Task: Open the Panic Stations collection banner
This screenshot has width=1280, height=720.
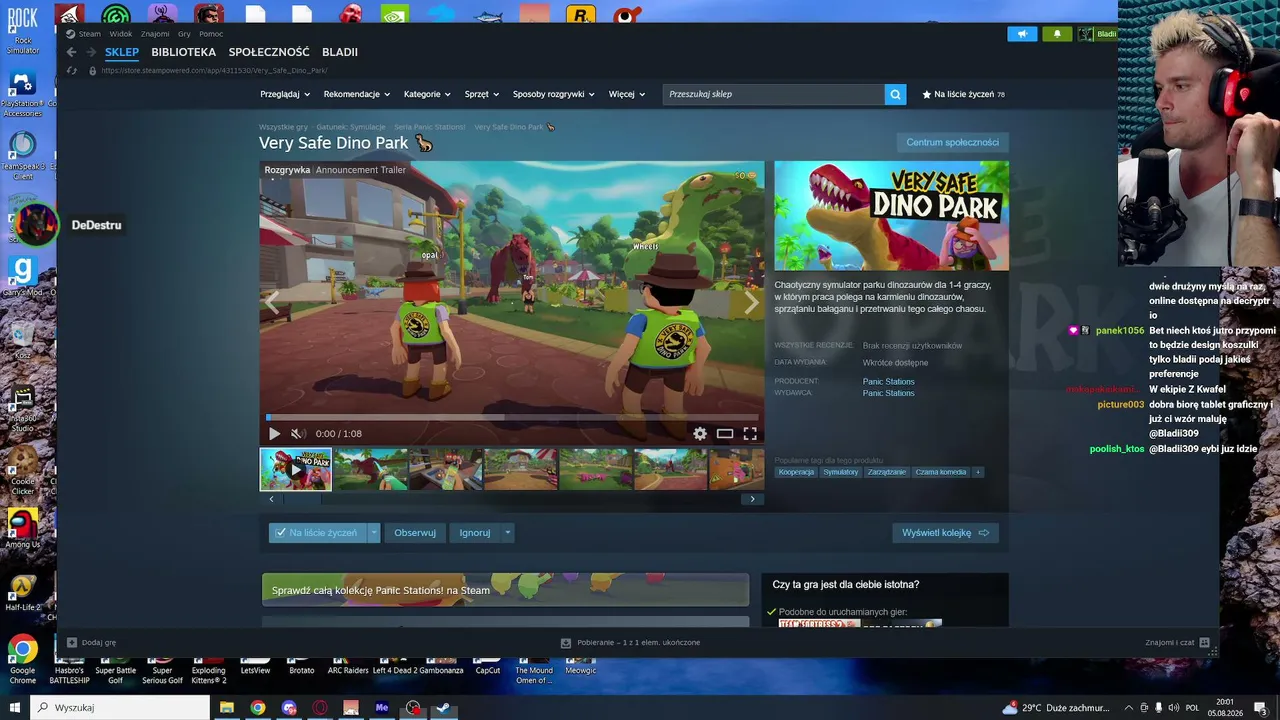Action: 505,590
